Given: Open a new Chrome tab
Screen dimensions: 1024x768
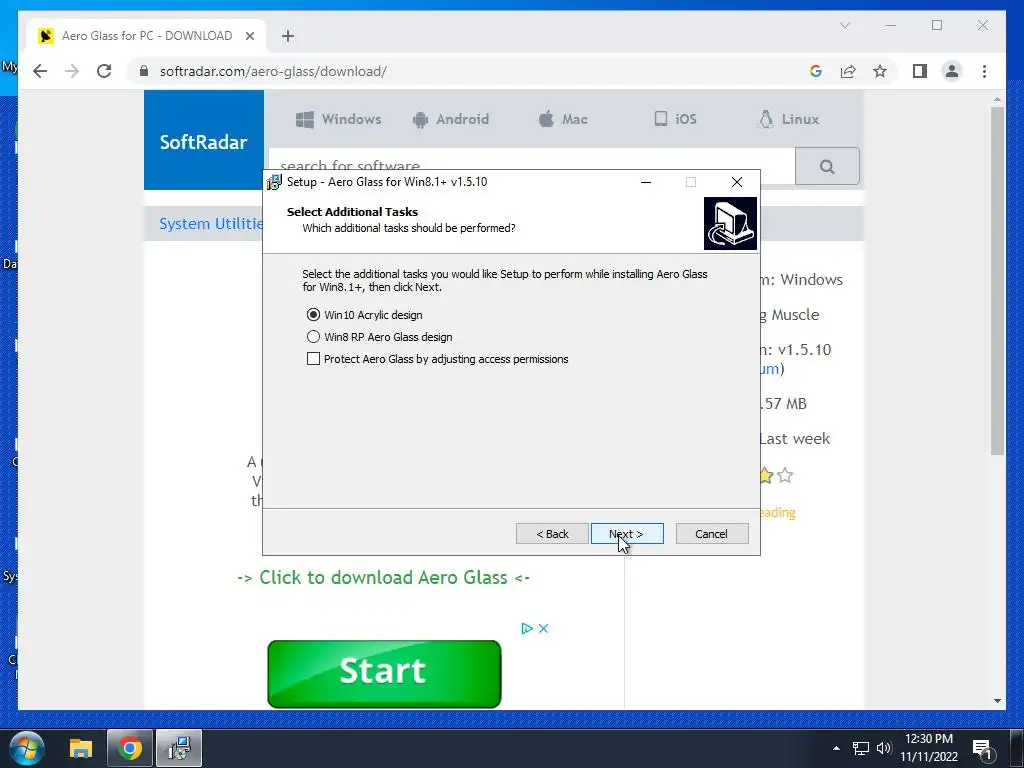Looking at the screenshot, I should (x=288, y=36).
